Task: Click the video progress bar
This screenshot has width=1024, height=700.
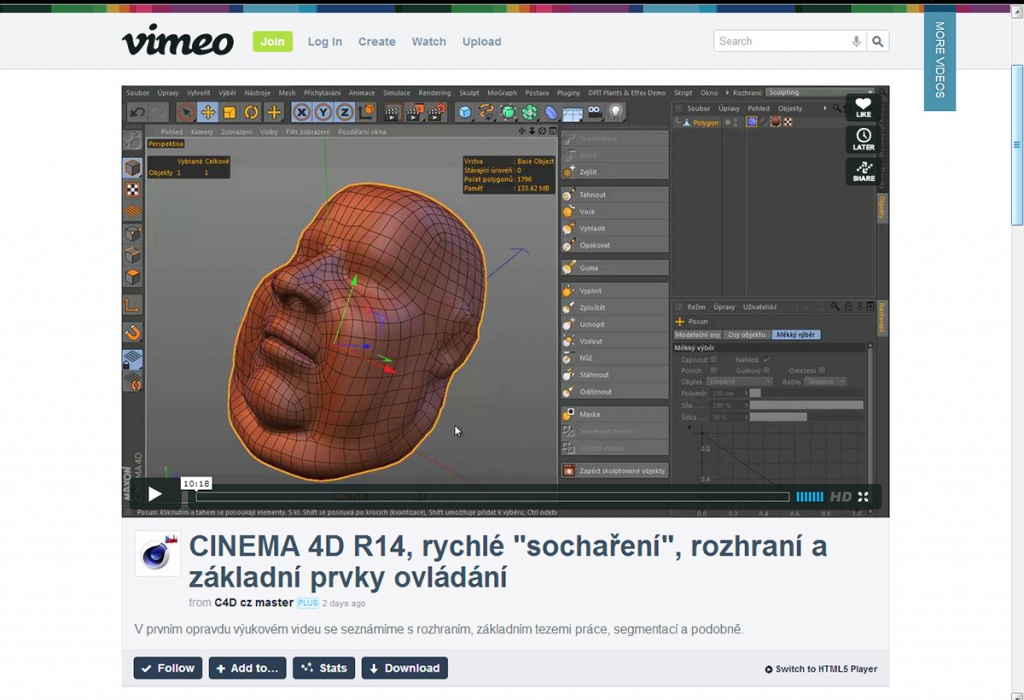Action: [492, 497]
